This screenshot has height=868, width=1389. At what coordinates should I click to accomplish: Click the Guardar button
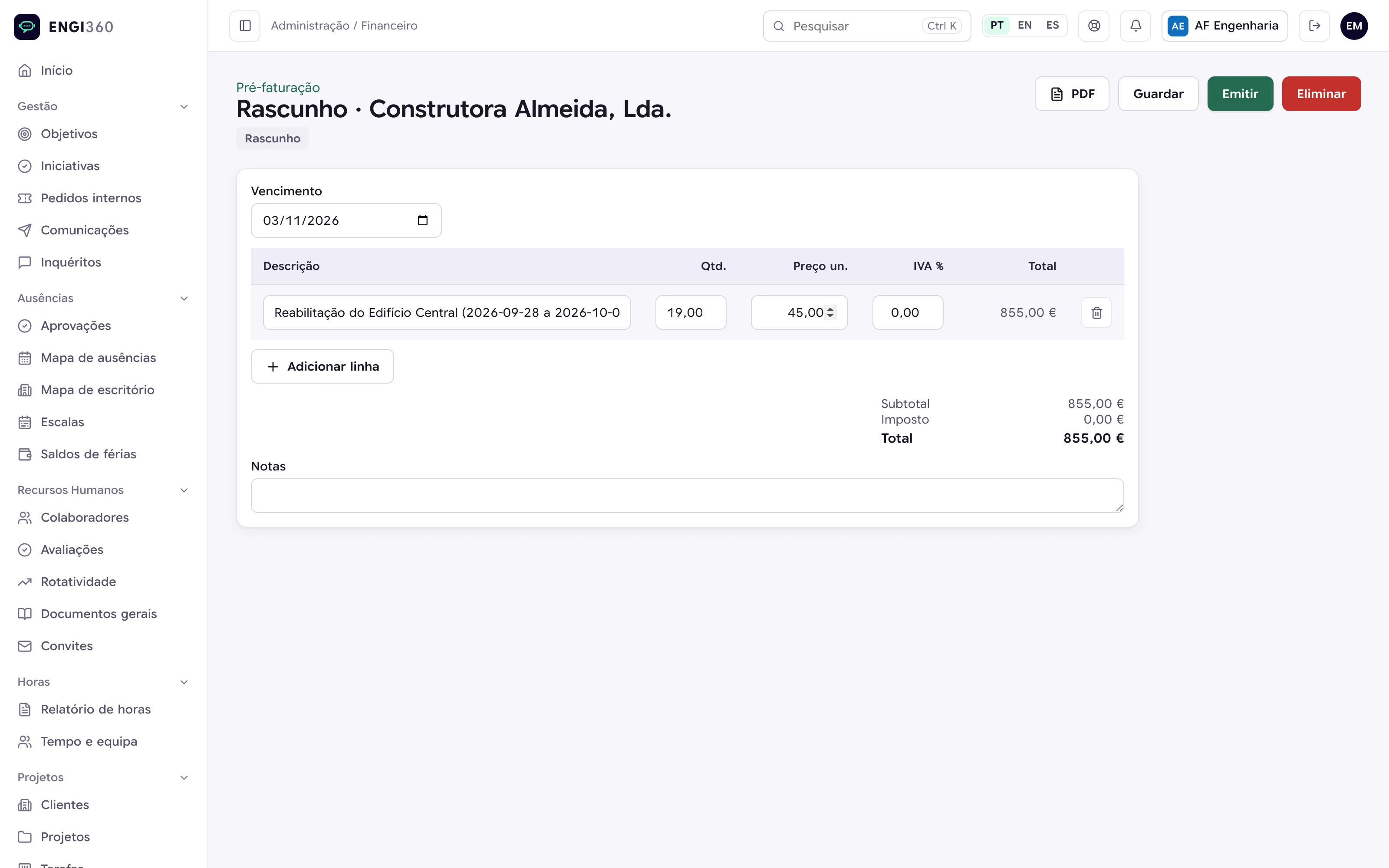point(1158,94)
